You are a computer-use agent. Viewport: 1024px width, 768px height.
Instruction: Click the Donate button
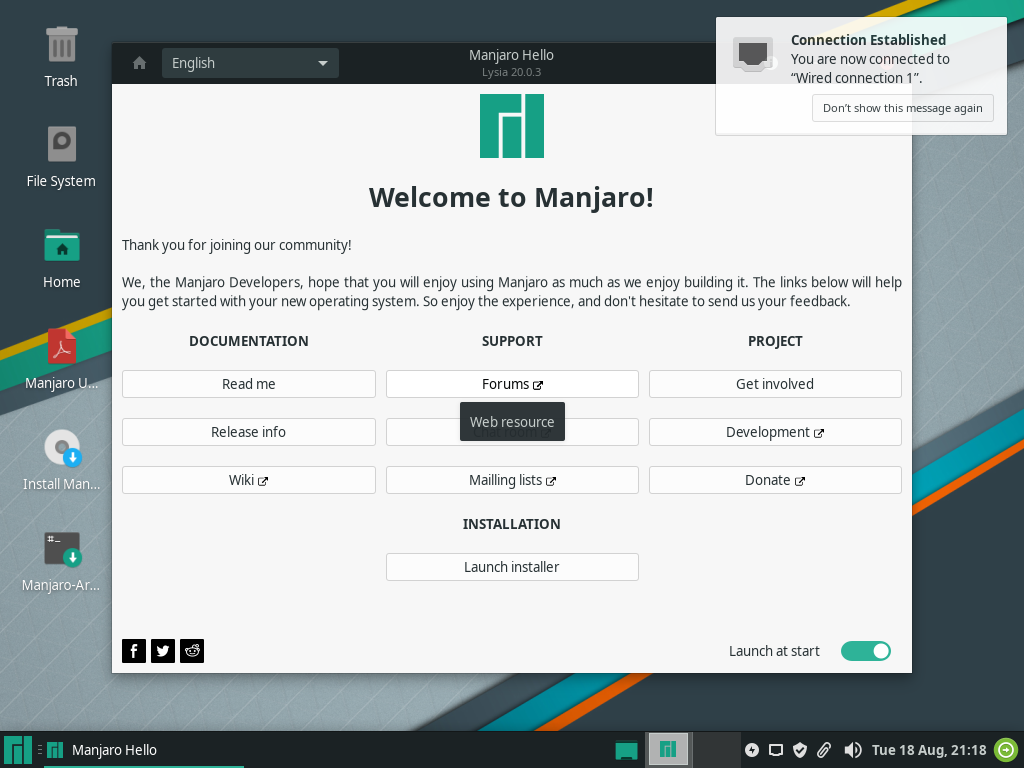pos(775,480)
